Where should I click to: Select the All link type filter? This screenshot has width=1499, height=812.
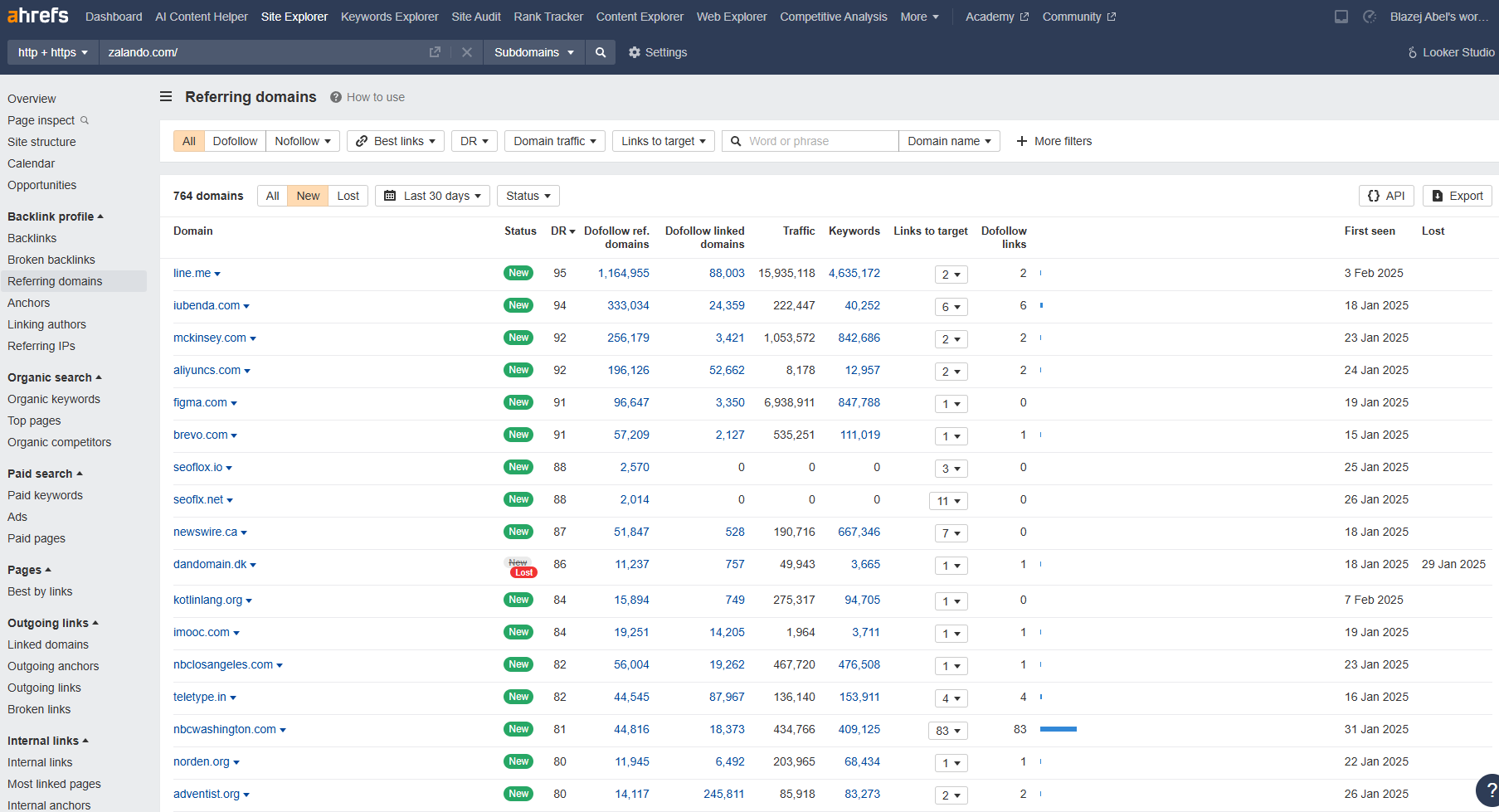pos(189,141)
